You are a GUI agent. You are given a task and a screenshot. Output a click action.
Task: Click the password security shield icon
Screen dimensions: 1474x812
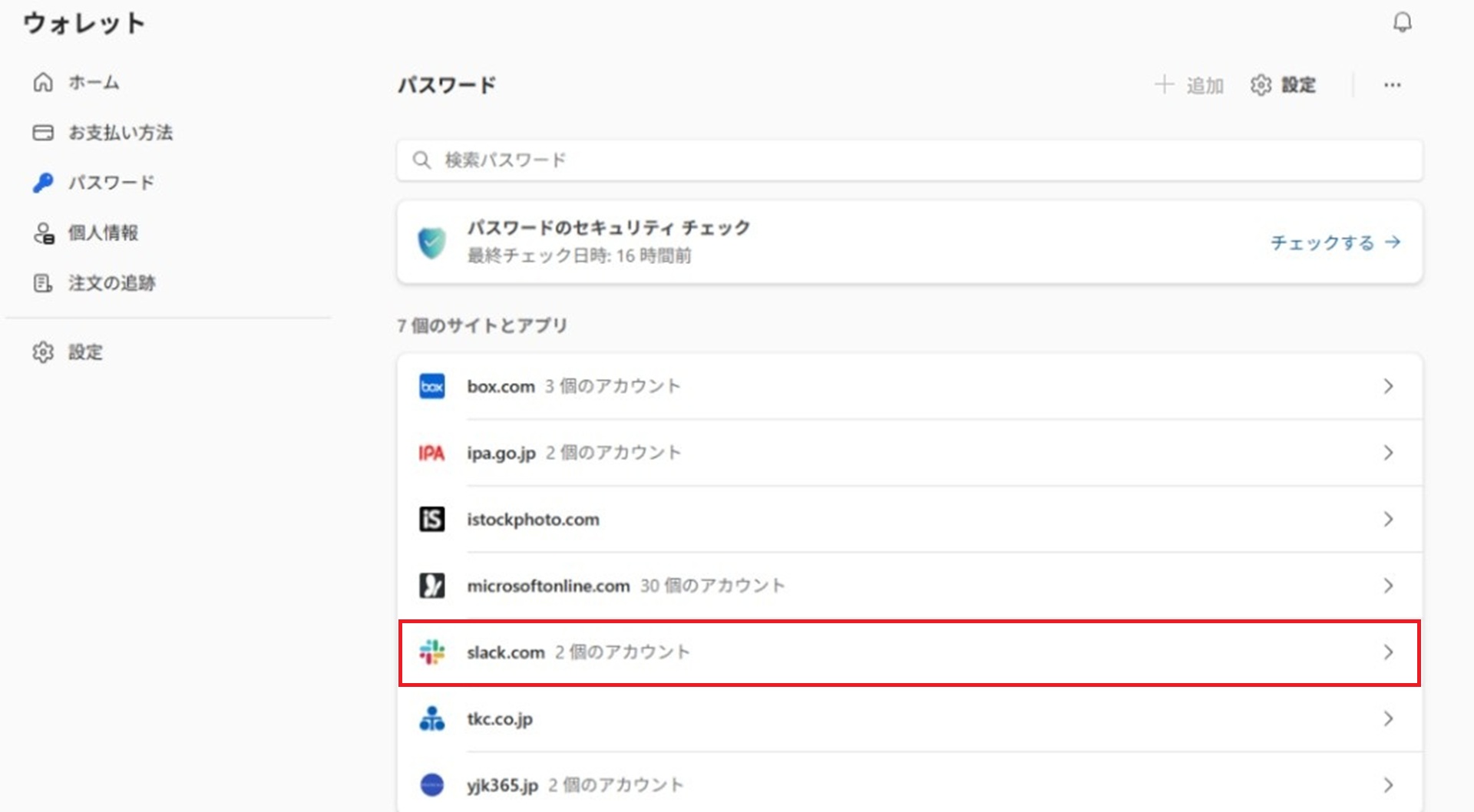click(x=431, y=243)
